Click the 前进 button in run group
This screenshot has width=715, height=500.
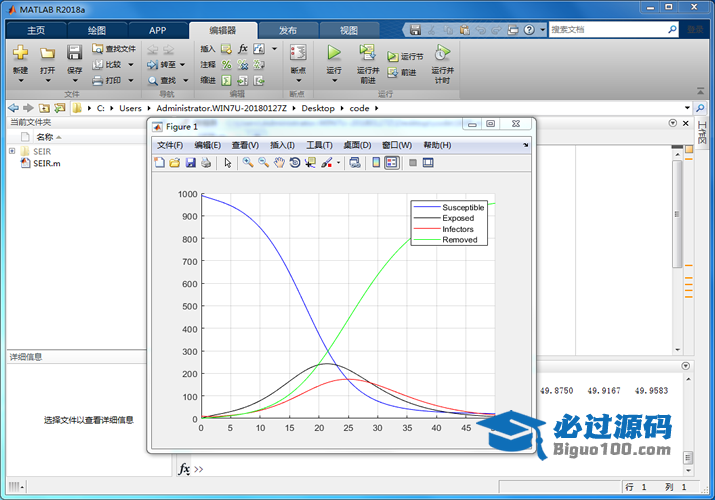tap(402, 72)
